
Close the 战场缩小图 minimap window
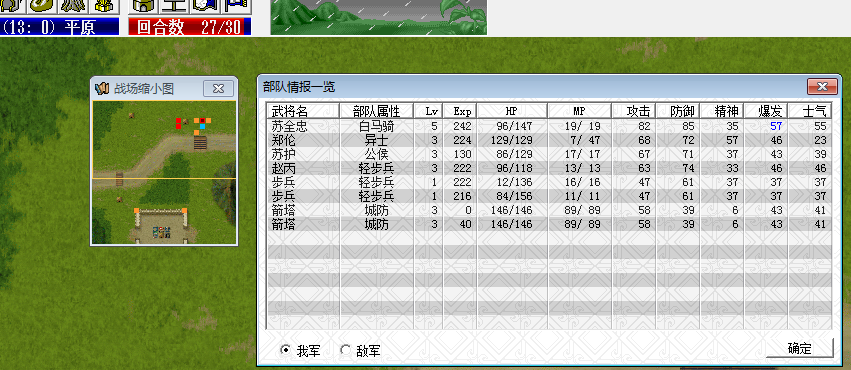pos(218,88)
